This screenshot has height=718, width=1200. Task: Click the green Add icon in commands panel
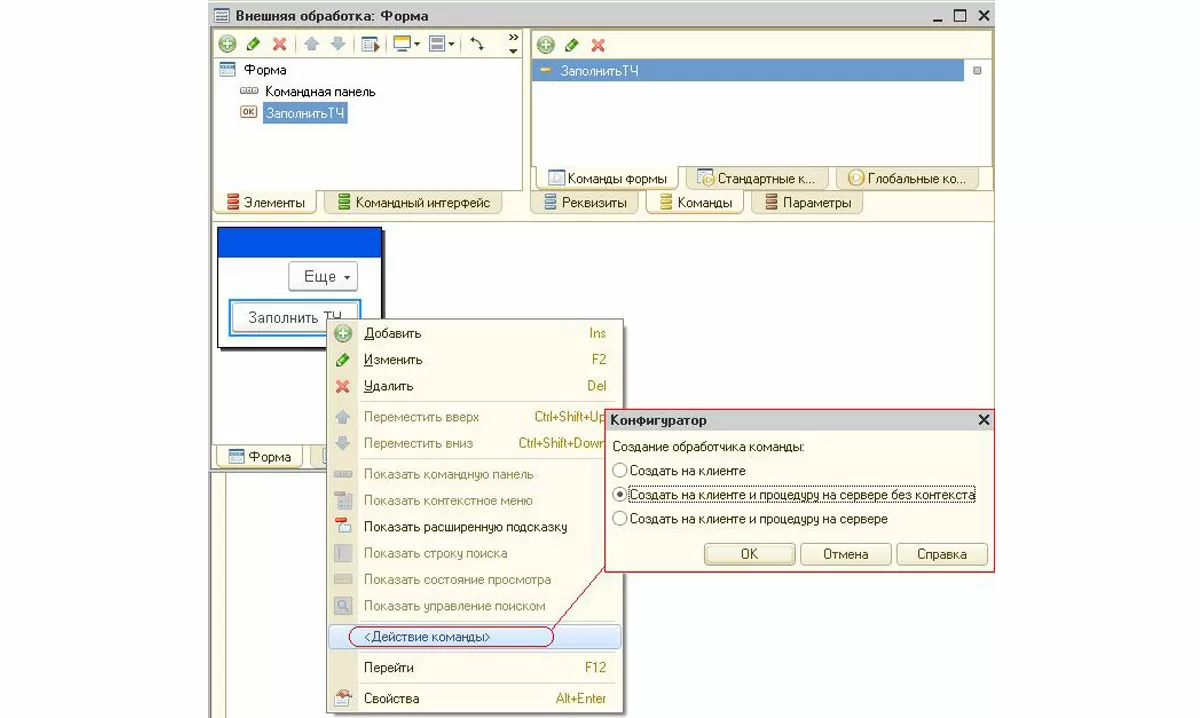coord(546,45)
